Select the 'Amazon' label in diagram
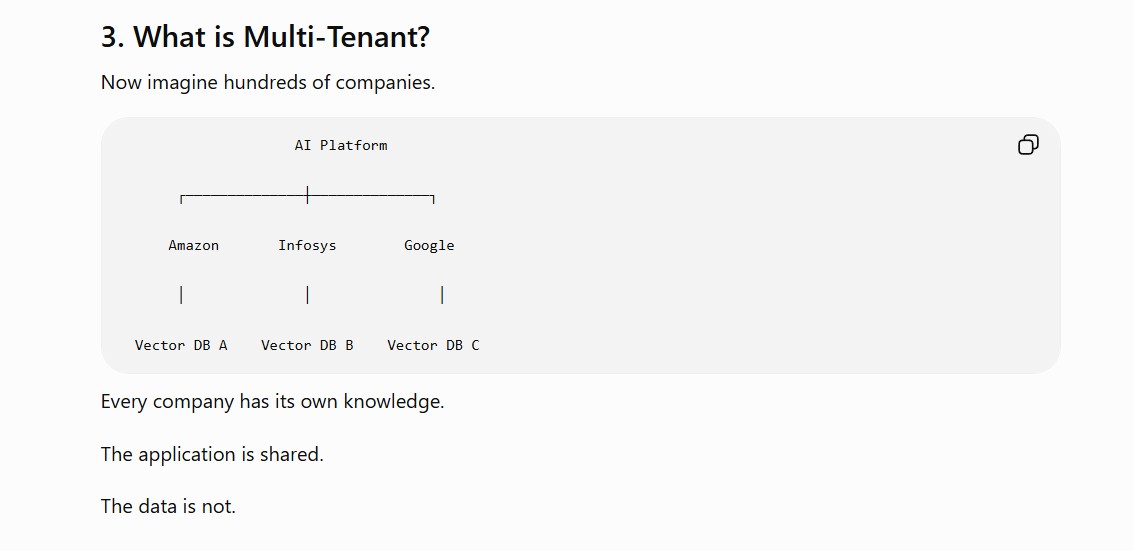The height and width of the screenshot is (551, 1134). click(x=193, y=245)
